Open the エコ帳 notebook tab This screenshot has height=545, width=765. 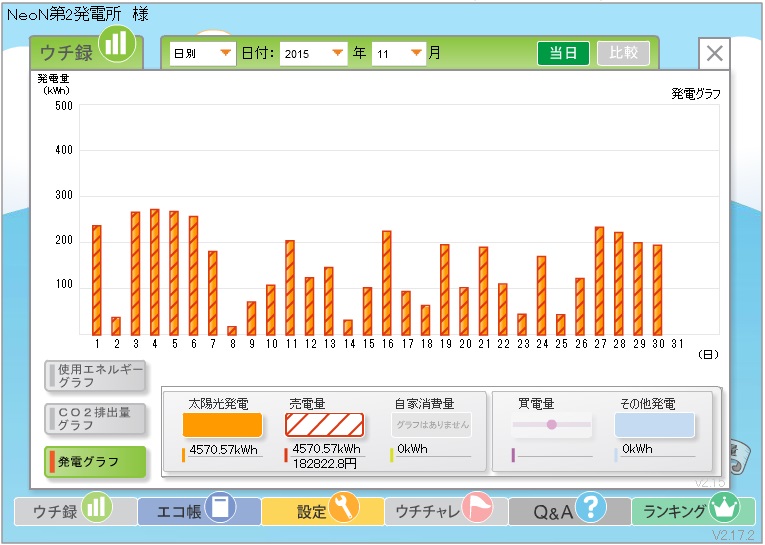[x=199, y=511]
